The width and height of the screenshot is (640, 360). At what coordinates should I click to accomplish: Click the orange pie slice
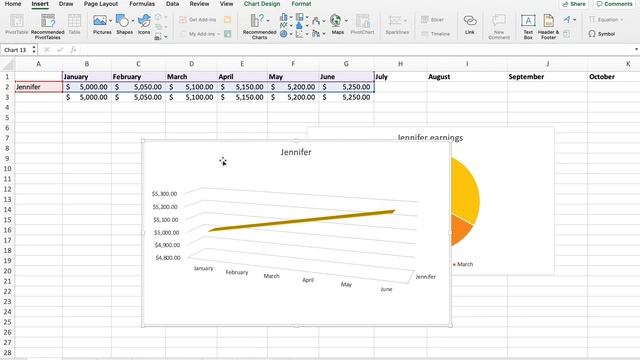[x=460, y=229]
